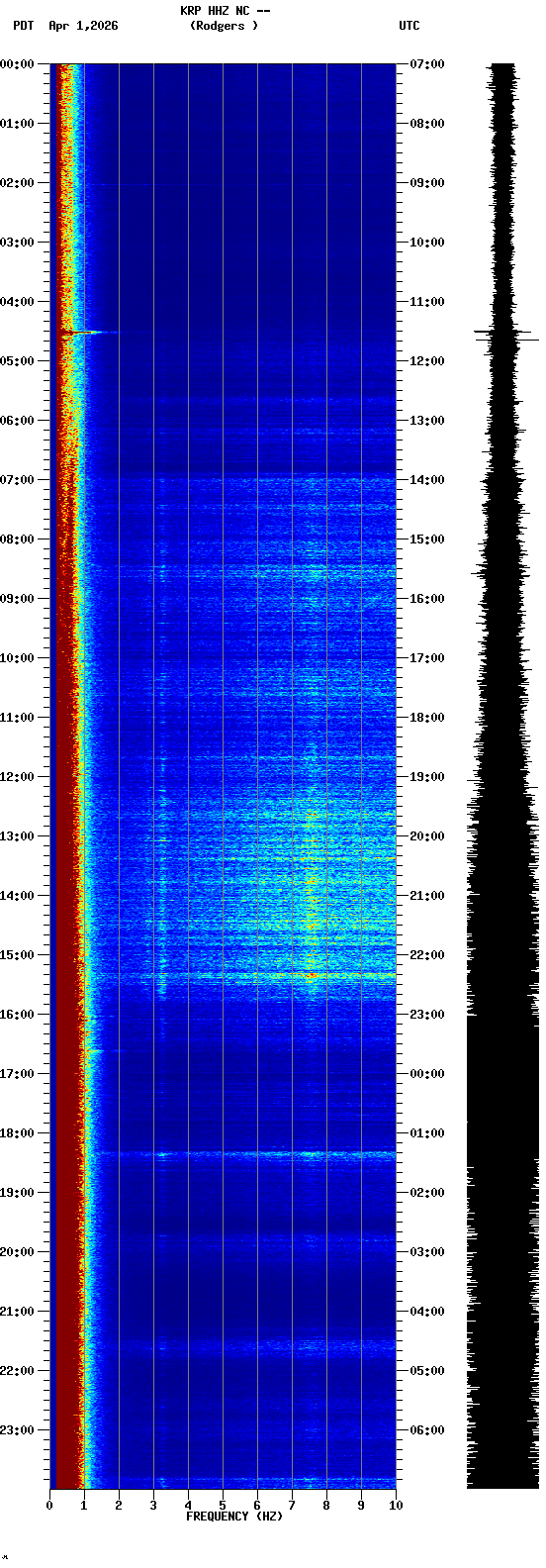Viewport: 546px width, 1568px height.
Task: Click the PDT time label "18:00"
Action: (x=17, y=1133)
